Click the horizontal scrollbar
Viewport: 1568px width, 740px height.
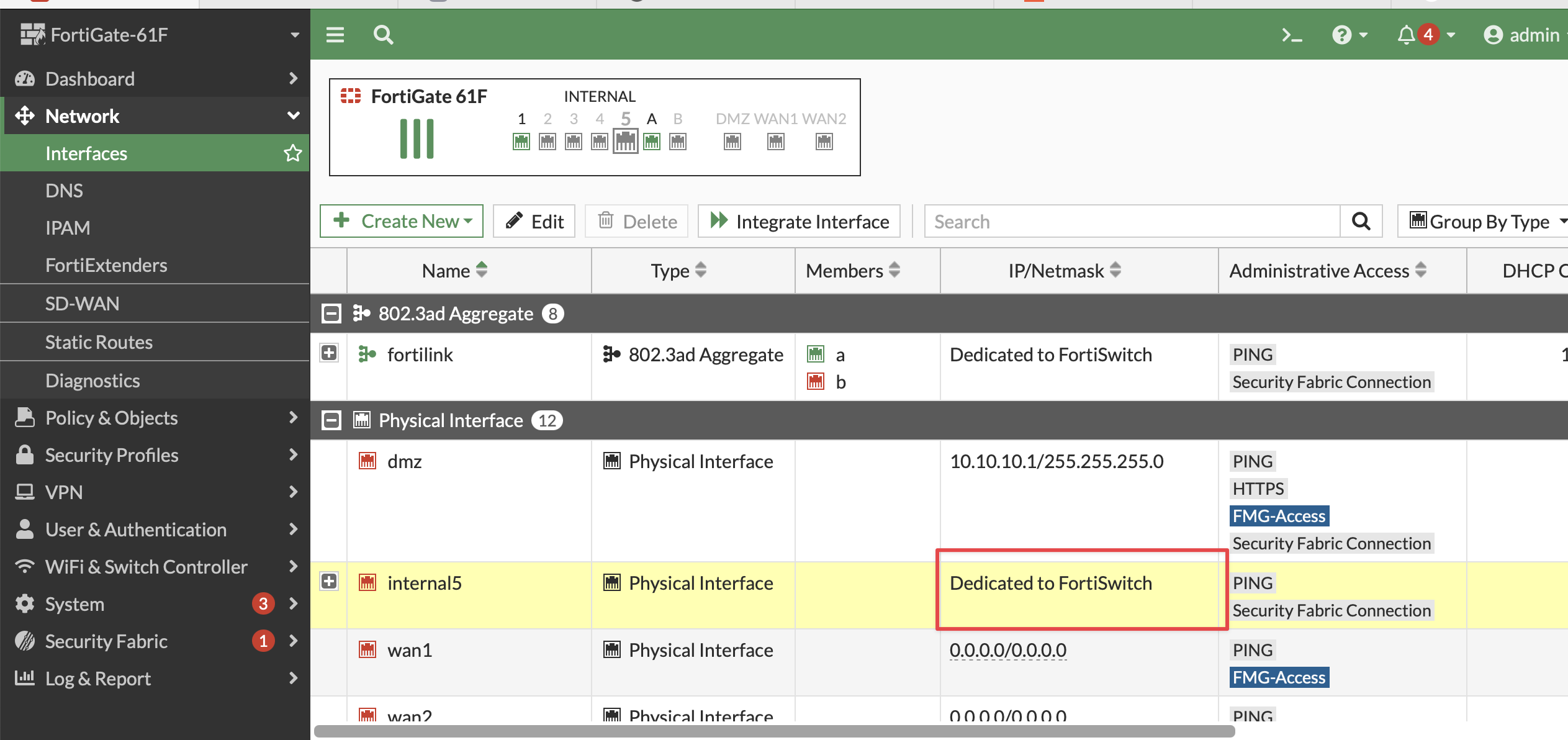[x=774, y=731]
